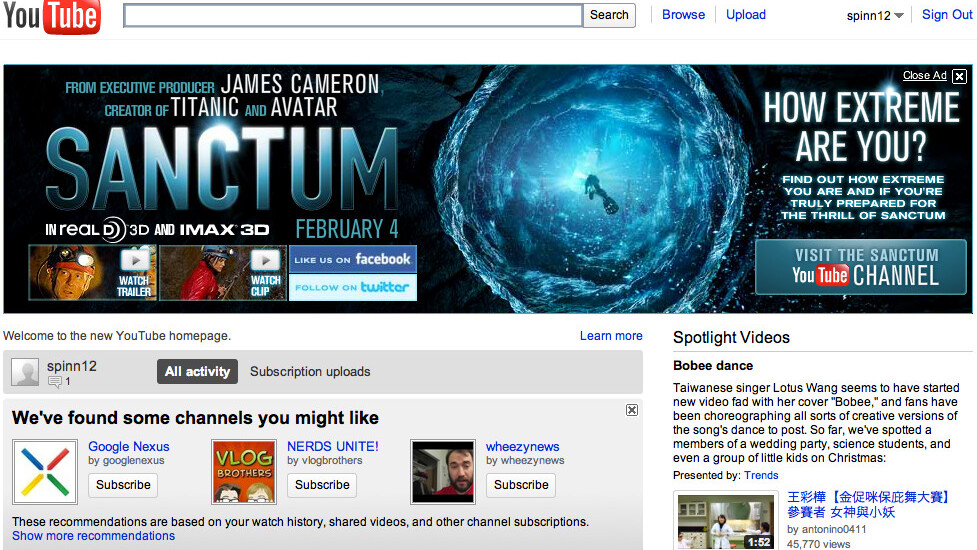
Task: Open the wheezynews channel avatar
Action: pos(443,471)
